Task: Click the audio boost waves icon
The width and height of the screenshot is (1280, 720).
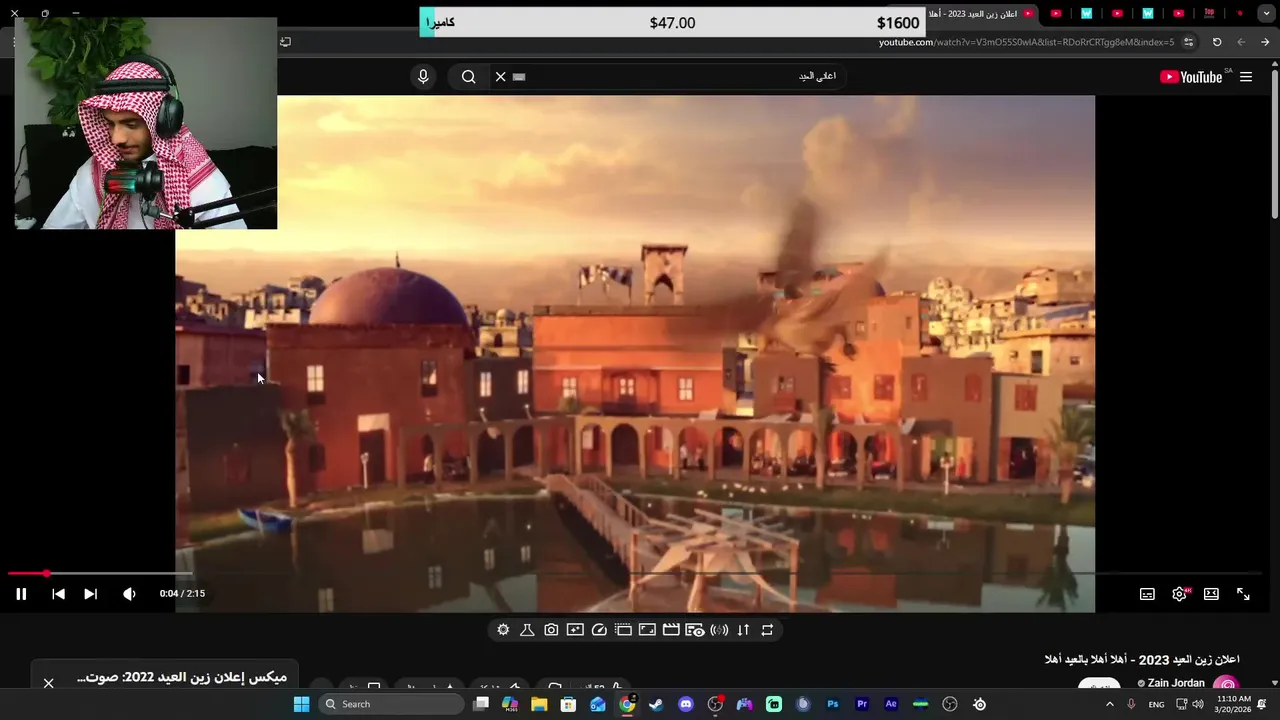Action: tap(719, 630)
